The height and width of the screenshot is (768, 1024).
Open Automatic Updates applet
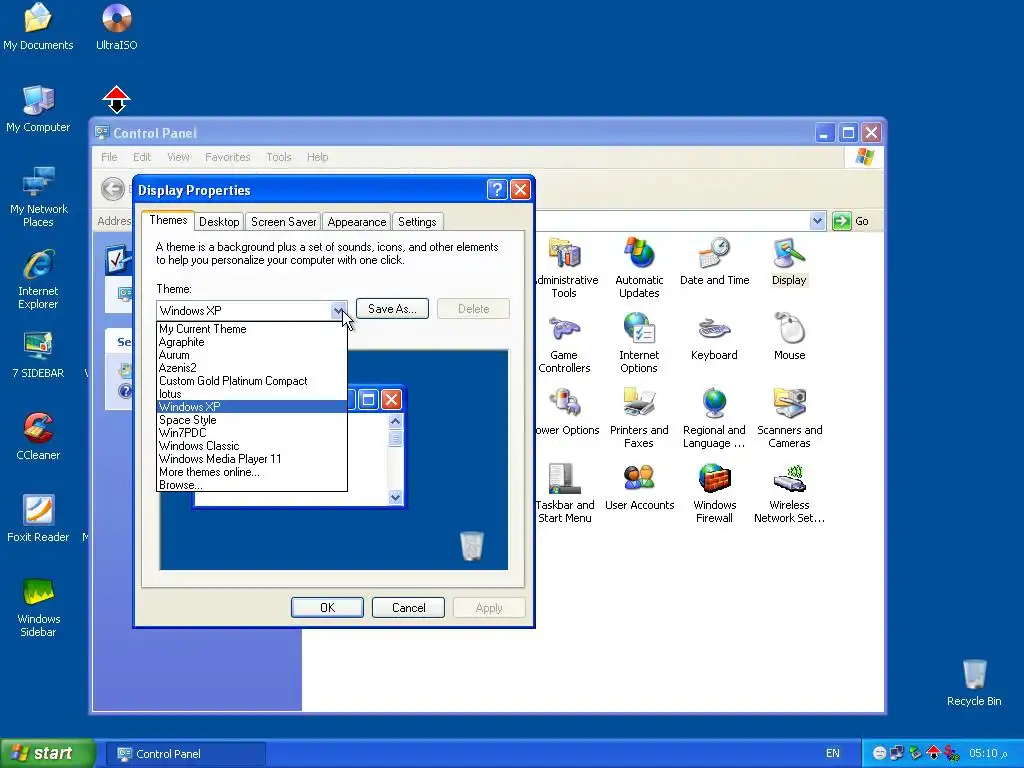[x=639, y=268]
